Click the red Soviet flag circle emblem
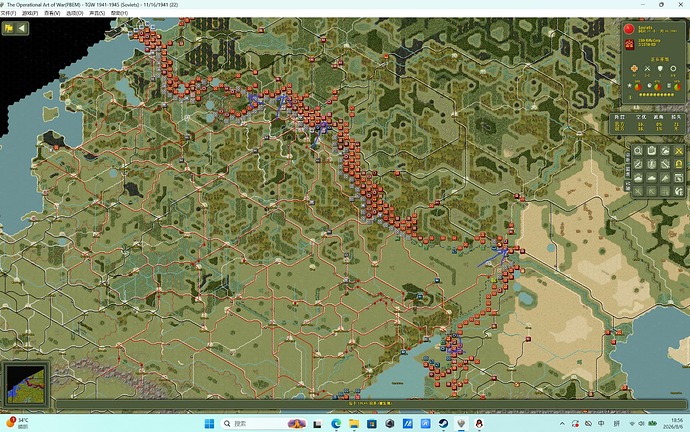The width and height of the screenshot is (690, 432). tap(629, 29)
